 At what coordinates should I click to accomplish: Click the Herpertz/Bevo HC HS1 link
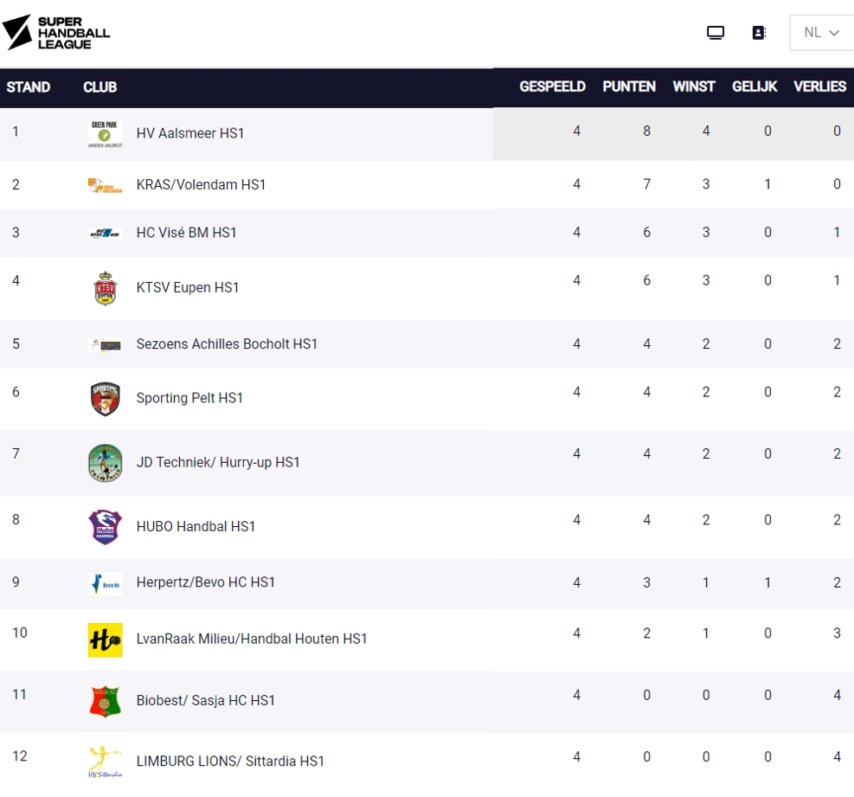click(x=204, y=582)
